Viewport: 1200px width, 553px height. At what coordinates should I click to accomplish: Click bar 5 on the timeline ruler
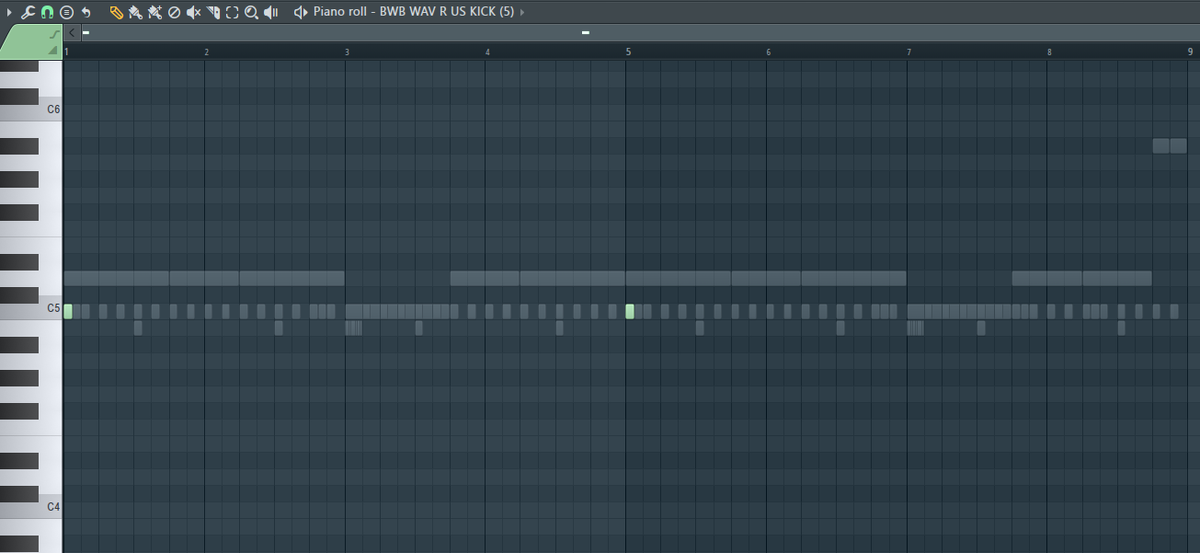628,51
